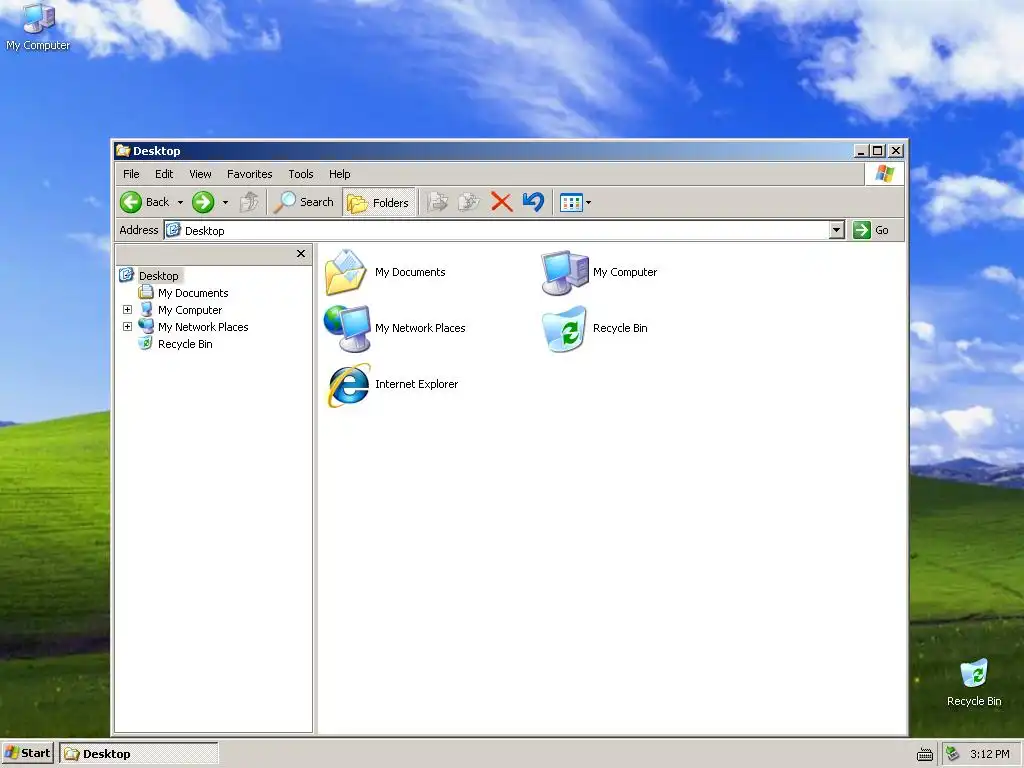This screenshot has width=1024, height=768.
Task: Click the 3:12 PM clock
Action: pyautogui.click(x=989, y=754)
